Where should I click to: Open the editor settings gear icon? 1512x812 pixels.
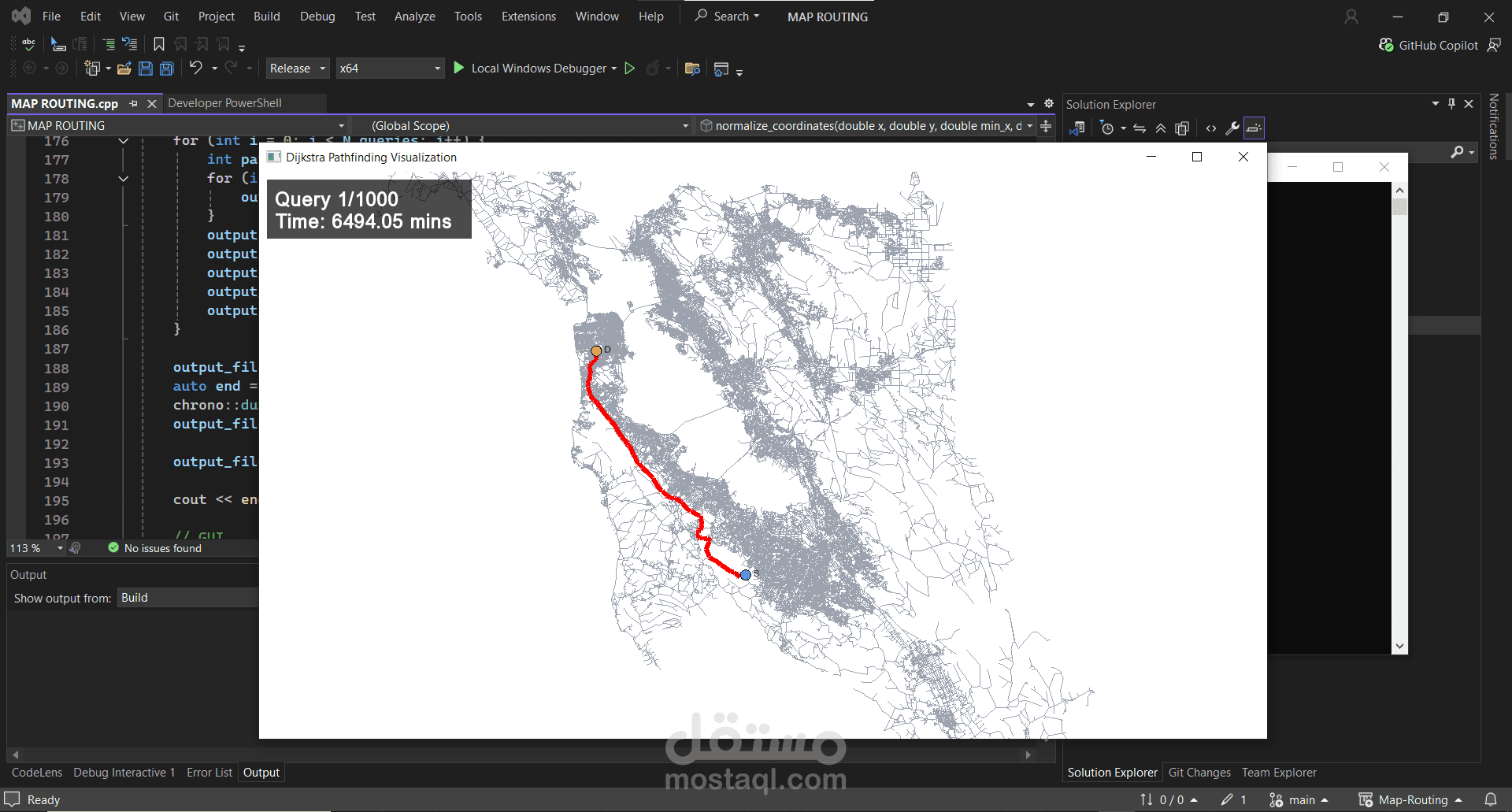tap(1049, 103)
